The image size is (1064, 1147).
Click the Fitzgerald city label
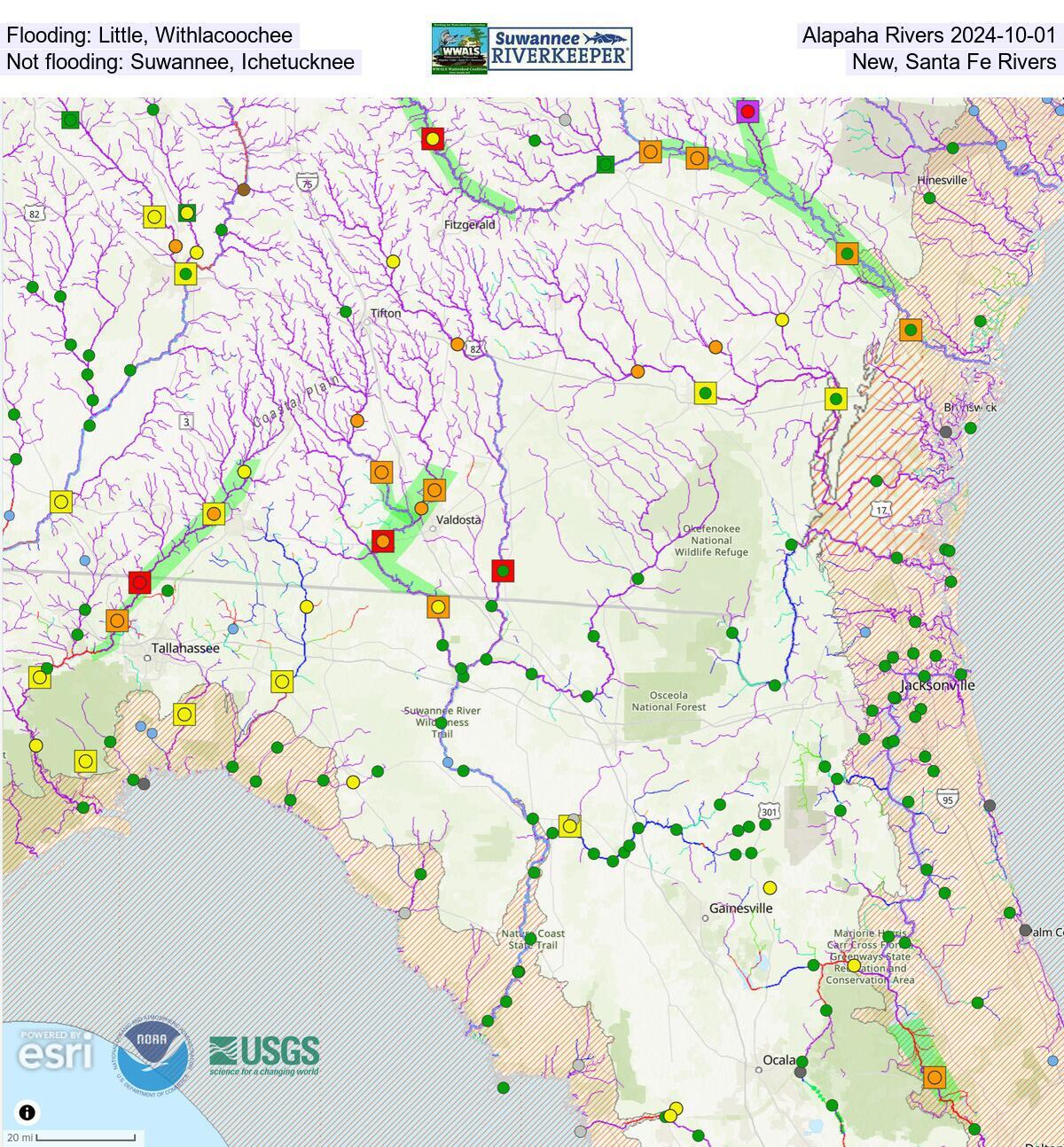pyautogui.click(x=470, y=225)
